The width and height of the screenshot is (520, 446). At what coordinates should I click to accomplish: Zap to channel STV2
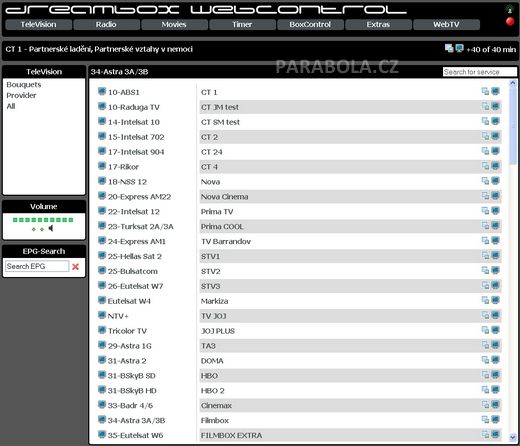(210, 271)
